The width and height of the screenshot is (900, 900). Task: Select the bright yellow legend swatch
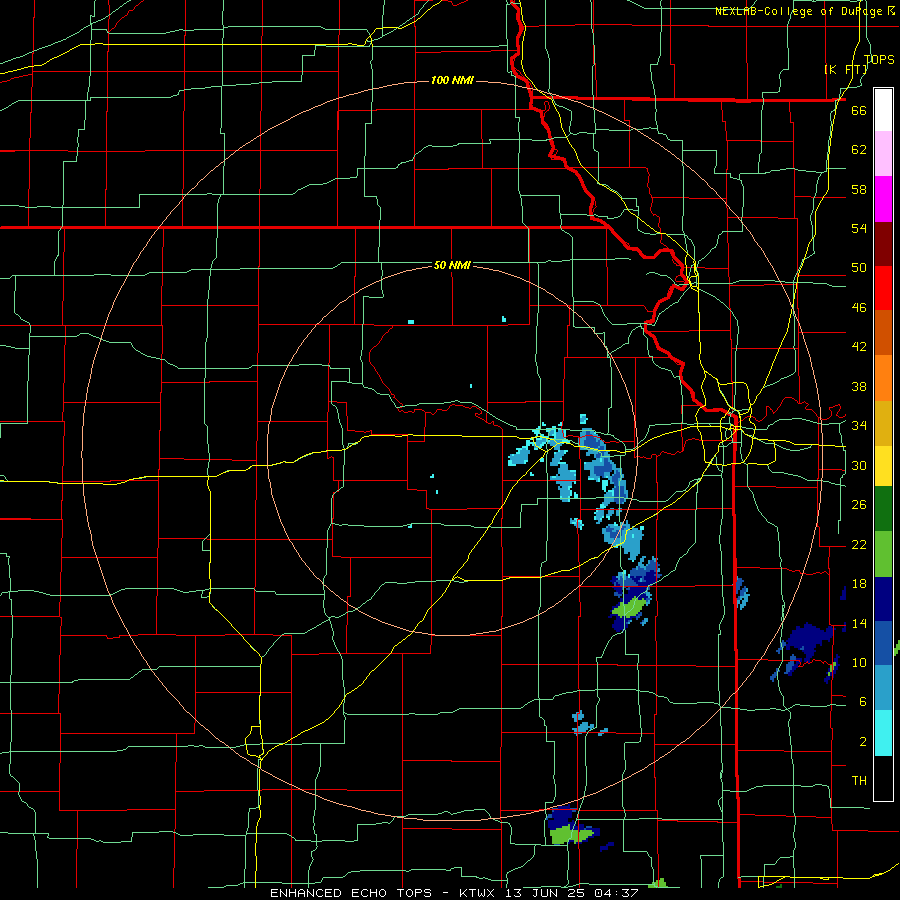click(883, 465)
